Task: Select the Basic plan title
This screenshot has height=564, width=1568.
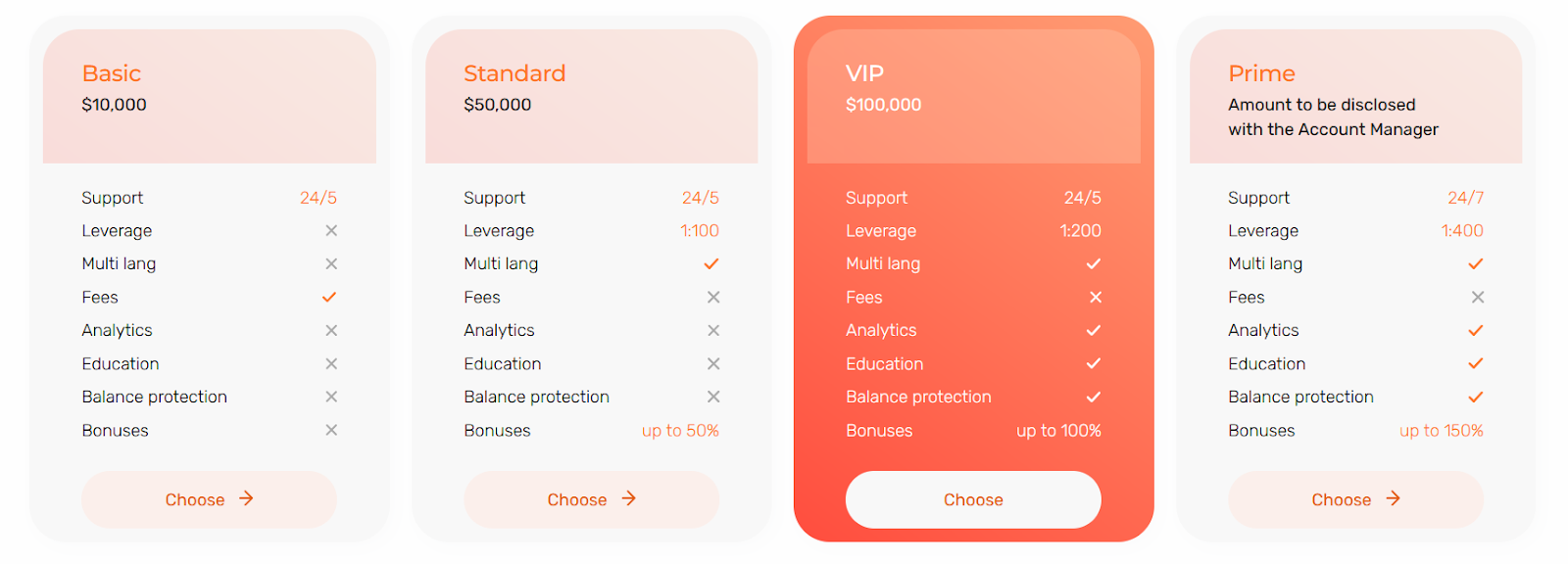Action: coord(112,73)
